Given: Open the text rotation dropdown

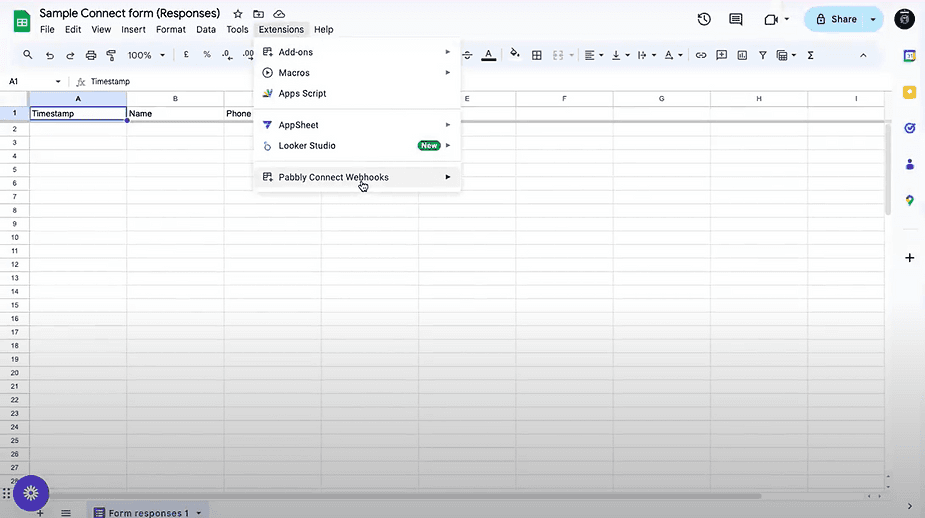Looking at the screenshot, I should coord(673,55).
